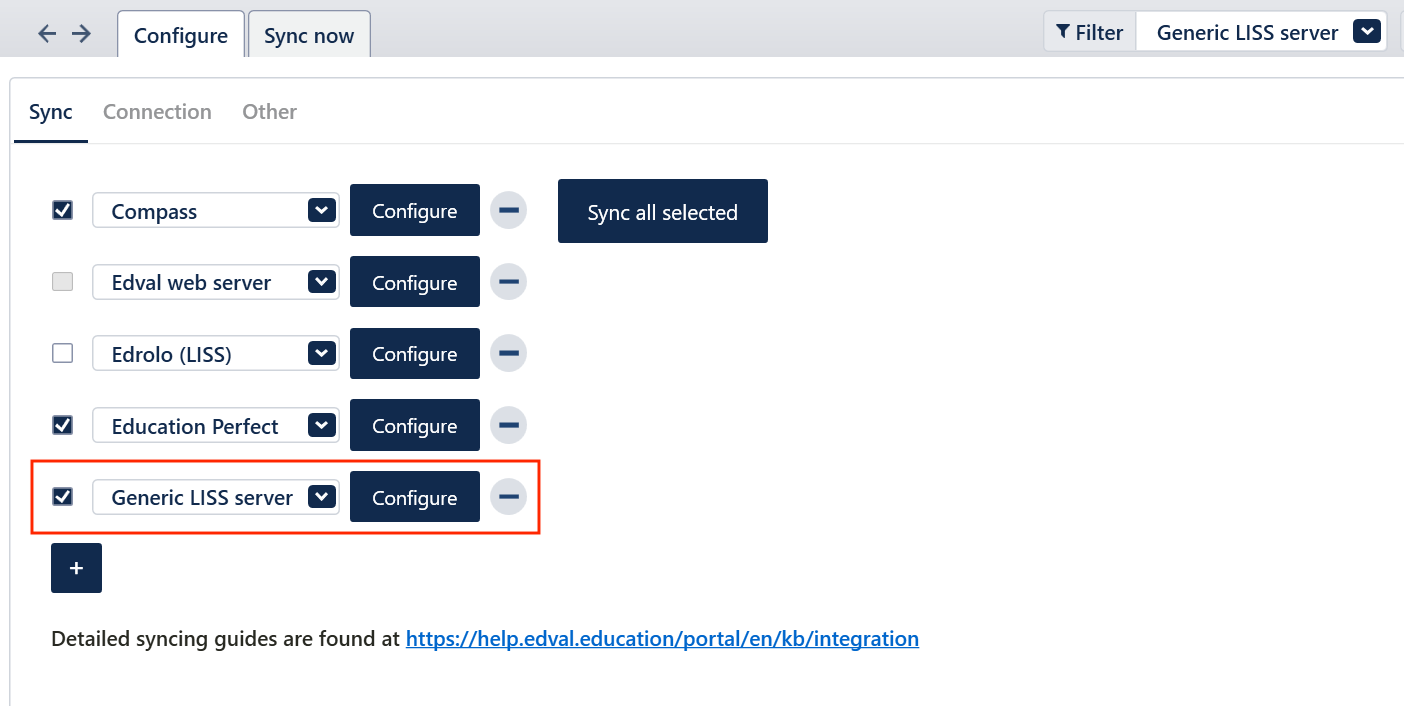Remove the Compass sync row
This screenshot has height=706, width=1404.
click(508, 211)
